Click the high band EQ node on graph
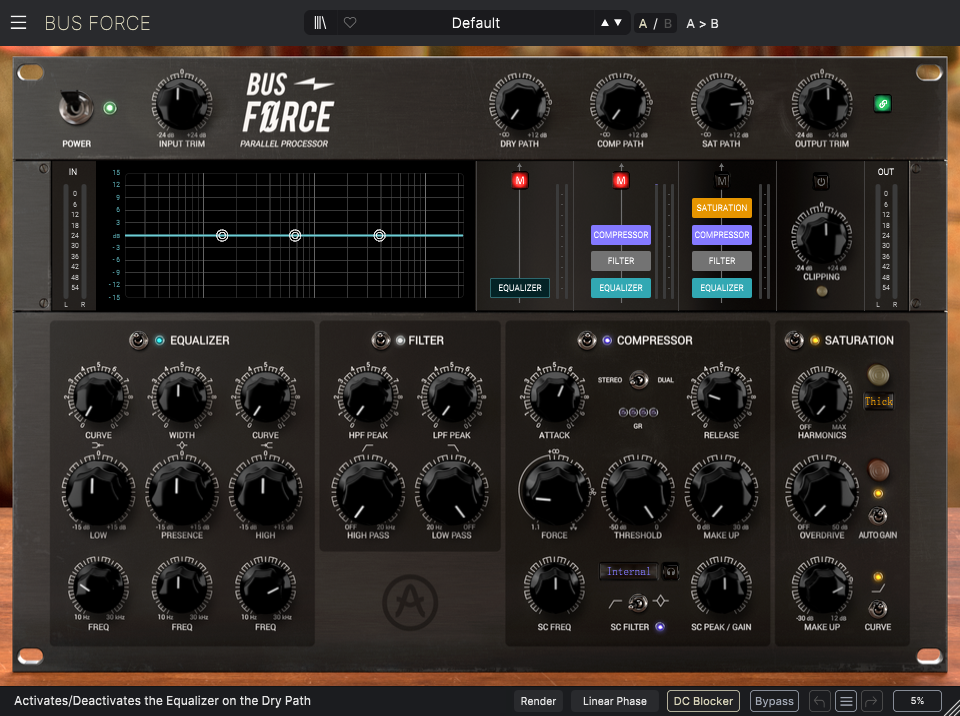Screen dimensions: 960x716 [x=380, y=235]
